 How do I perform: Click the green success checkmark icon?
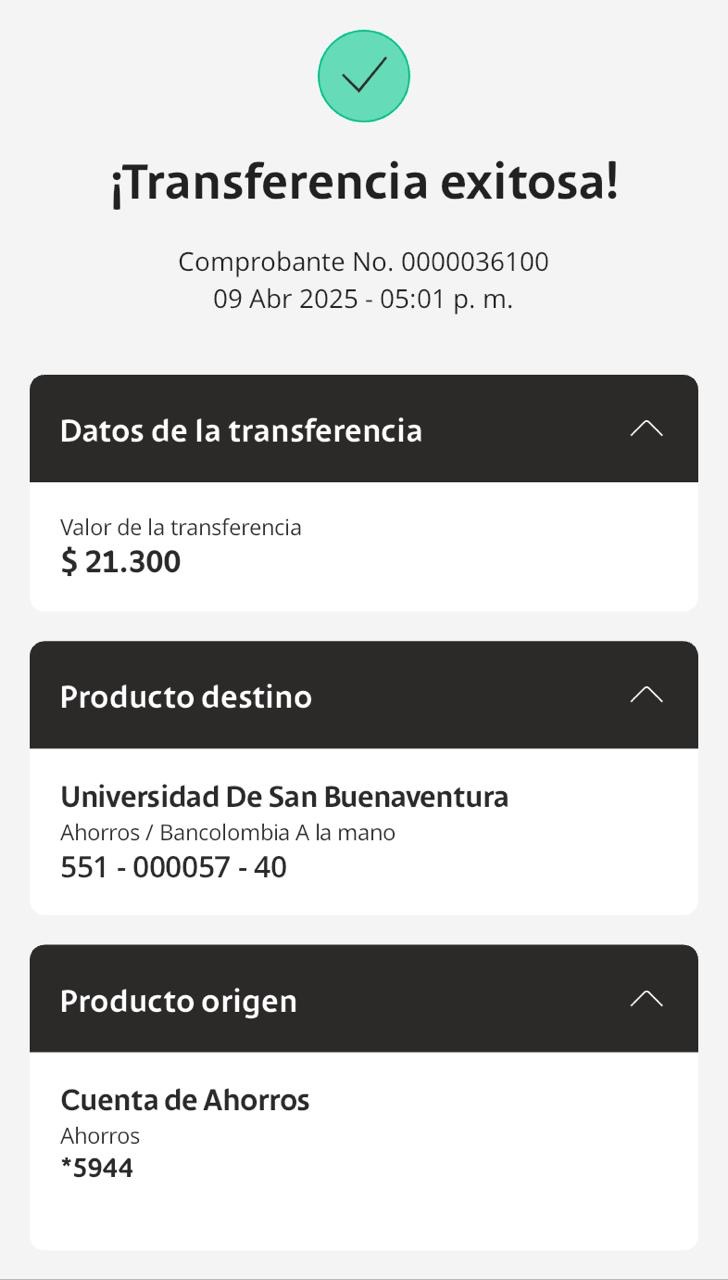point(364,76)
